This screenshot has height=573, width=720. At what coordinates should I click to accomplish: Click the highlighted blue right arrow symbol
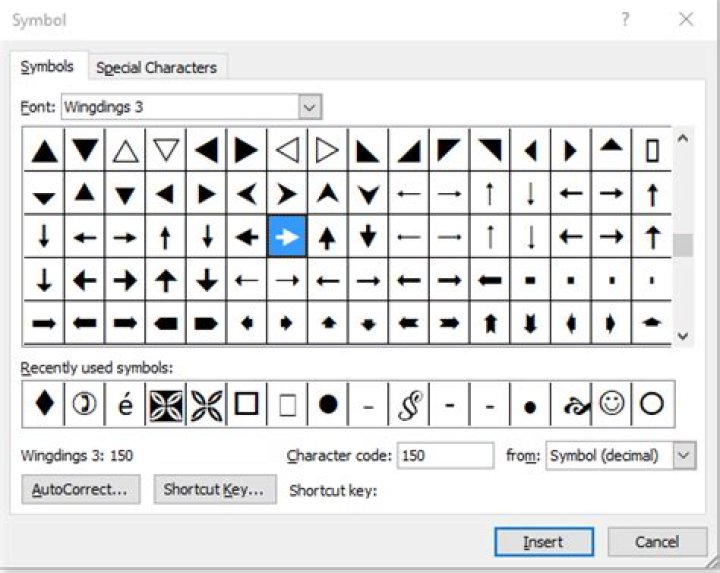pyautogui.click(x=287, y=237)
